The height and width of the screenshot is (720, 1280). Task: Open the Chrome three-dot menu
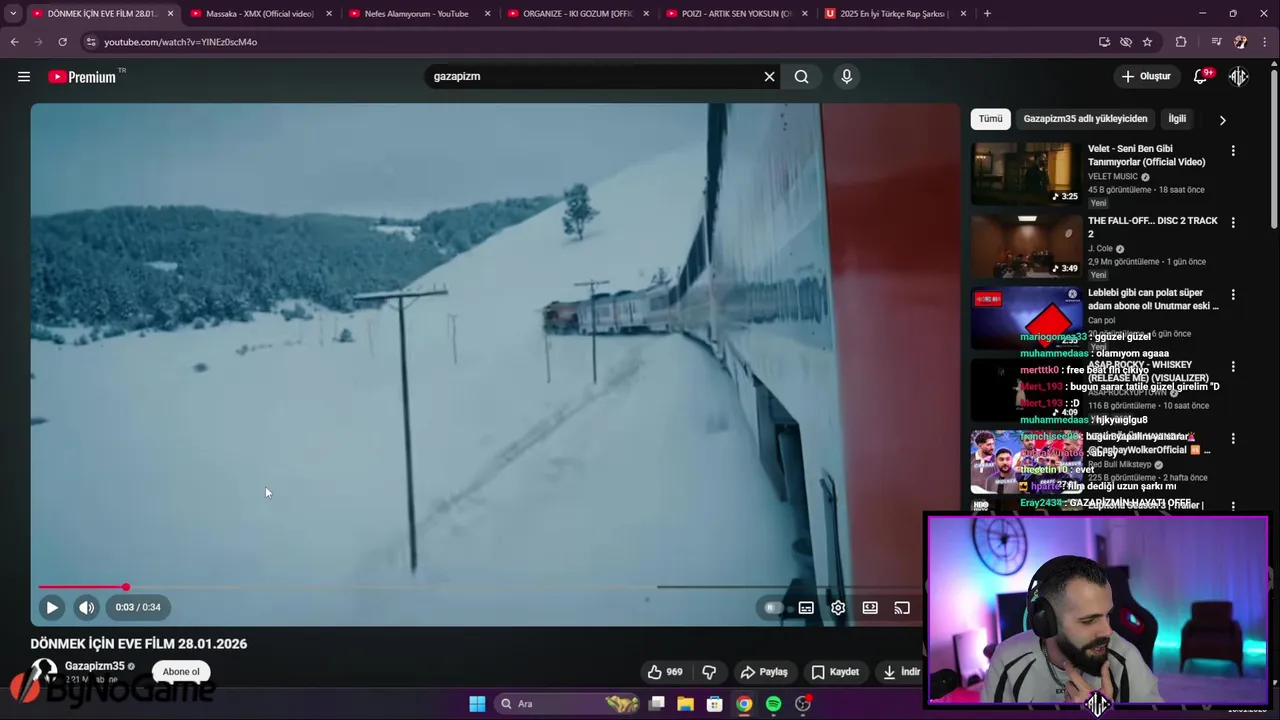point(1265,42)
